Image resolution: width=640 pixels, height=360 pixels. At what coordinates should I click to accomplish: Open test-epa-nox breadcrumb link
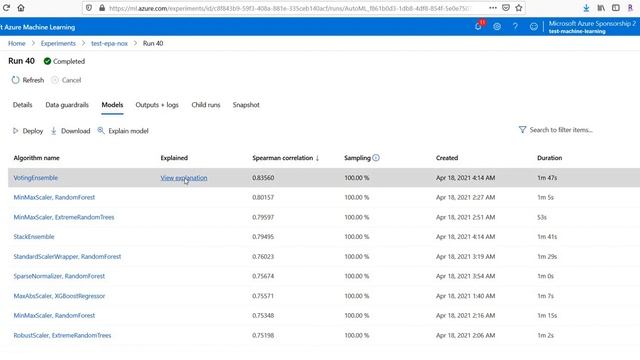109,43
